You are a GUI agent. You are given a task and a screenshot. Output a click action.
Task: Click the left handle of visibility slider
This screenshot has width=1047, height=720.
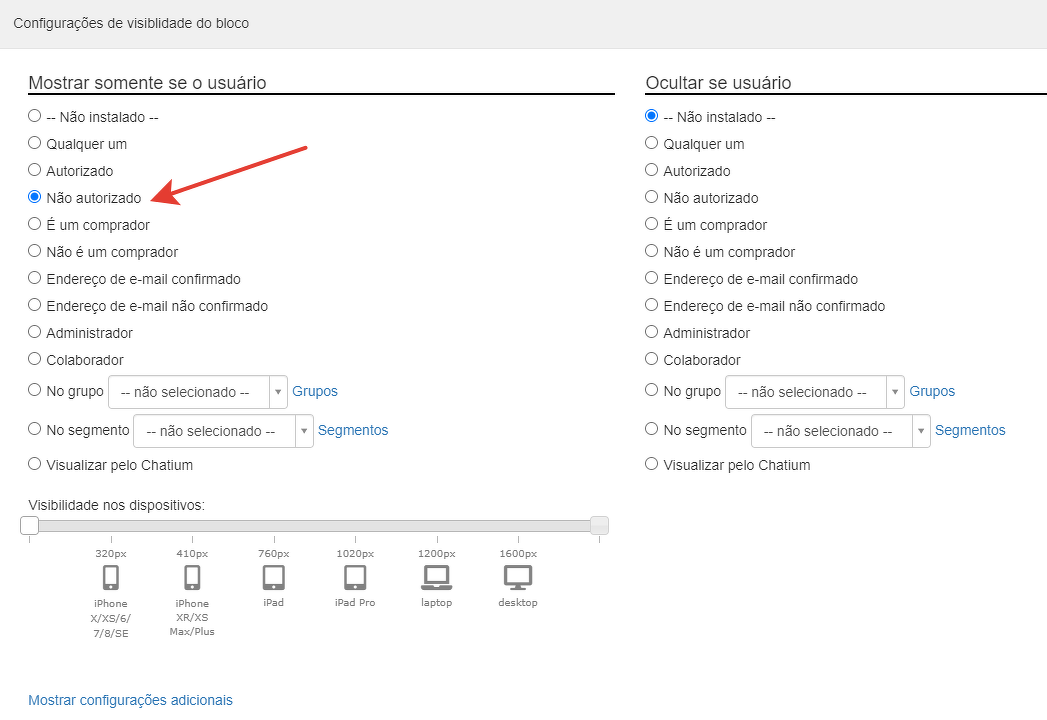point(30,525)
